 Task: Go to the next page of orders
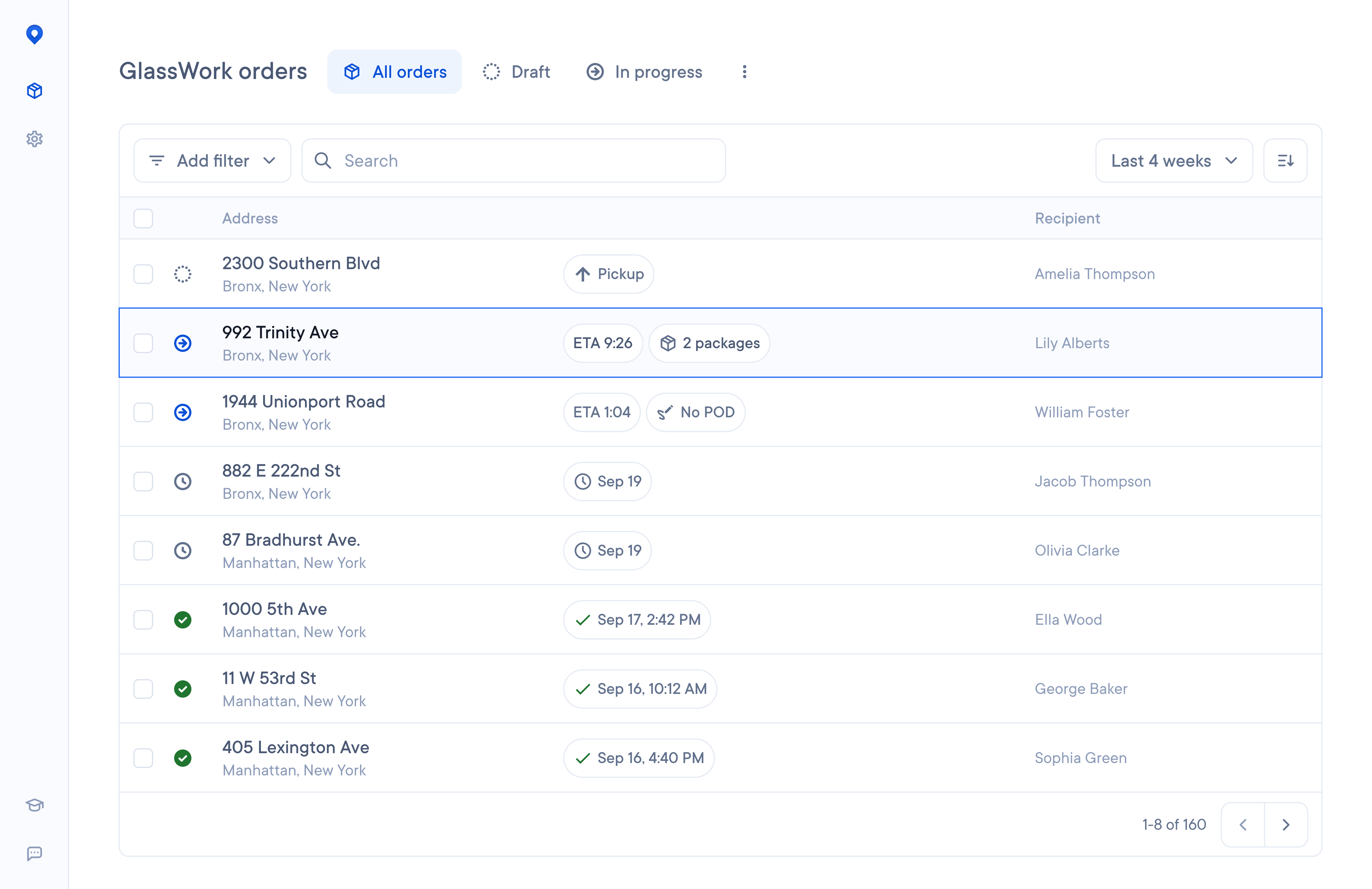tap(1286, 824)
